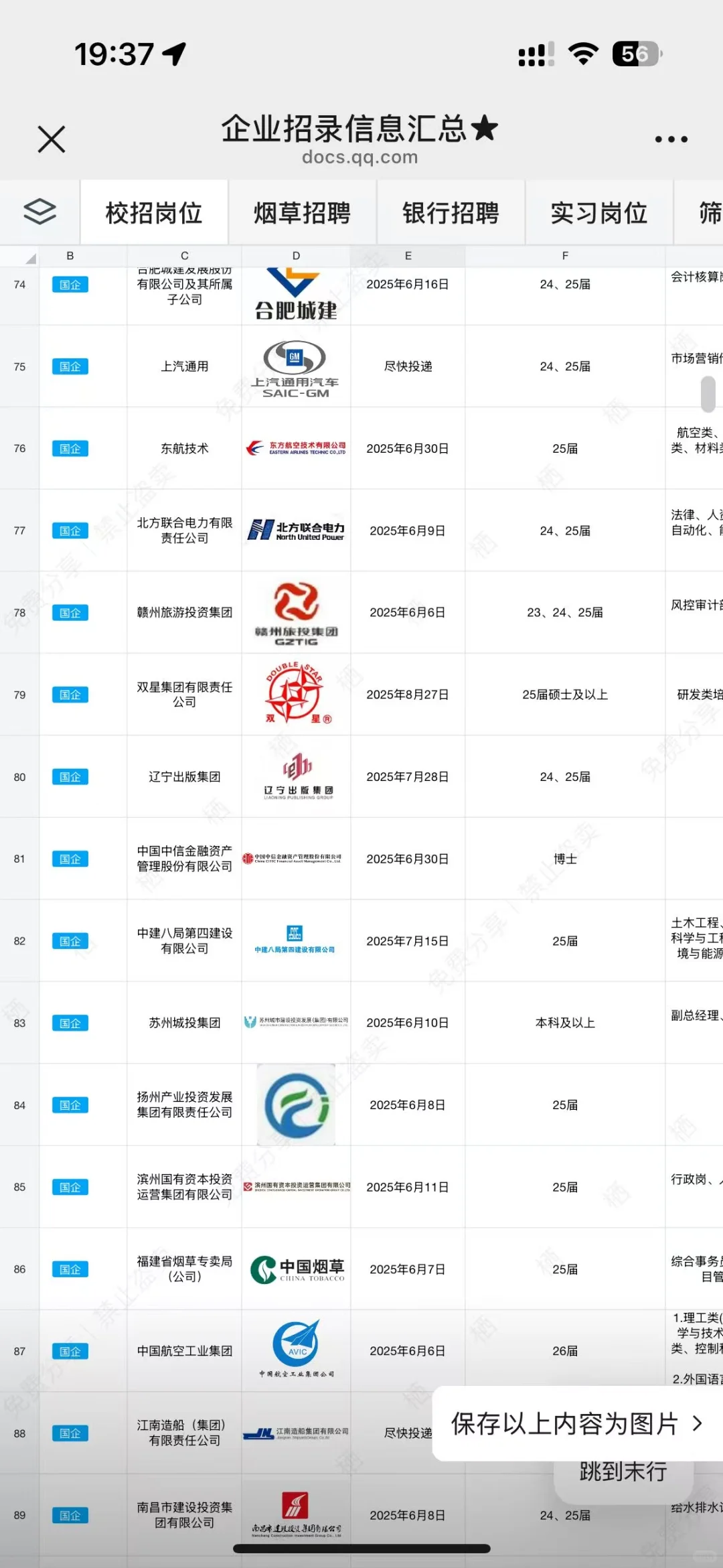Select the column E header
The image size is (723, 1568).
click(408, 256)
